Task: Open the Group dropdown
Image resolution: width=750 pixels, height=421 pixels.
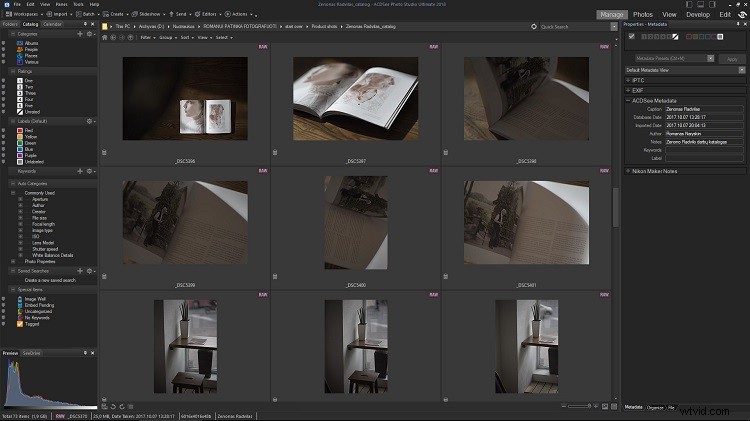Action: point(168,37)
